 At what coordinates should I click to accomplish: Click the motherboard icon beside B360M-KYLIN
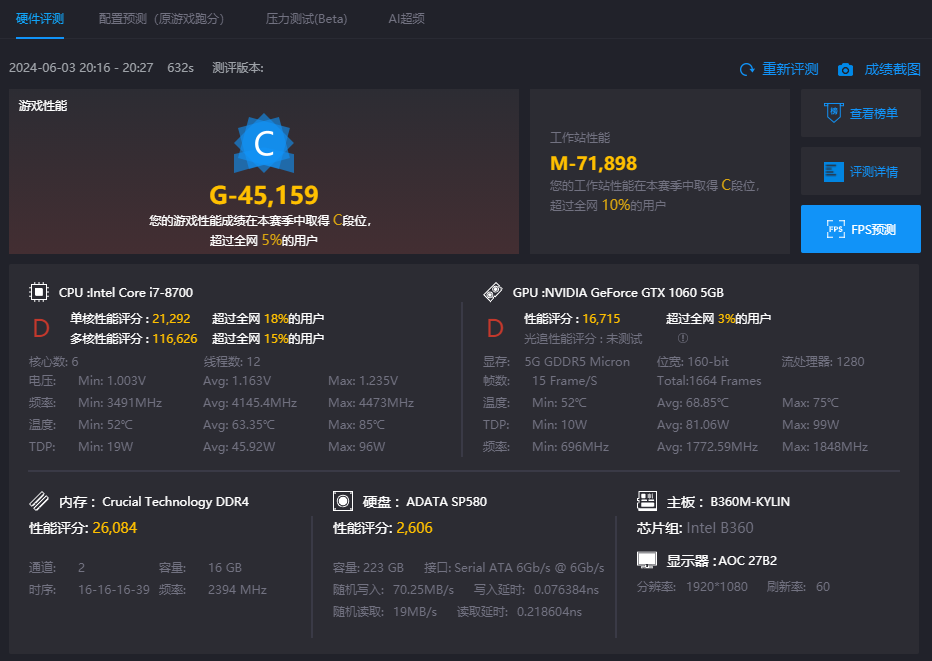click(649, 501)
